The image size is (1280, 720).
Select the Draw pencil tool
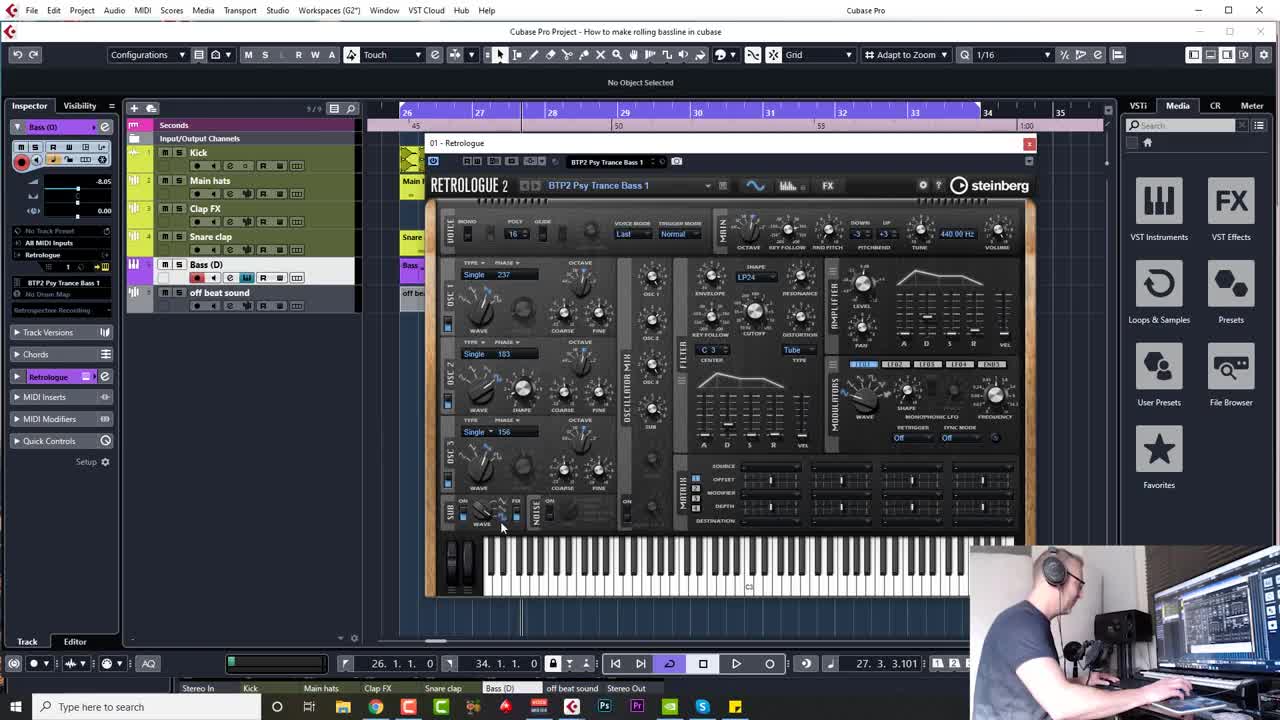[533, 55]
